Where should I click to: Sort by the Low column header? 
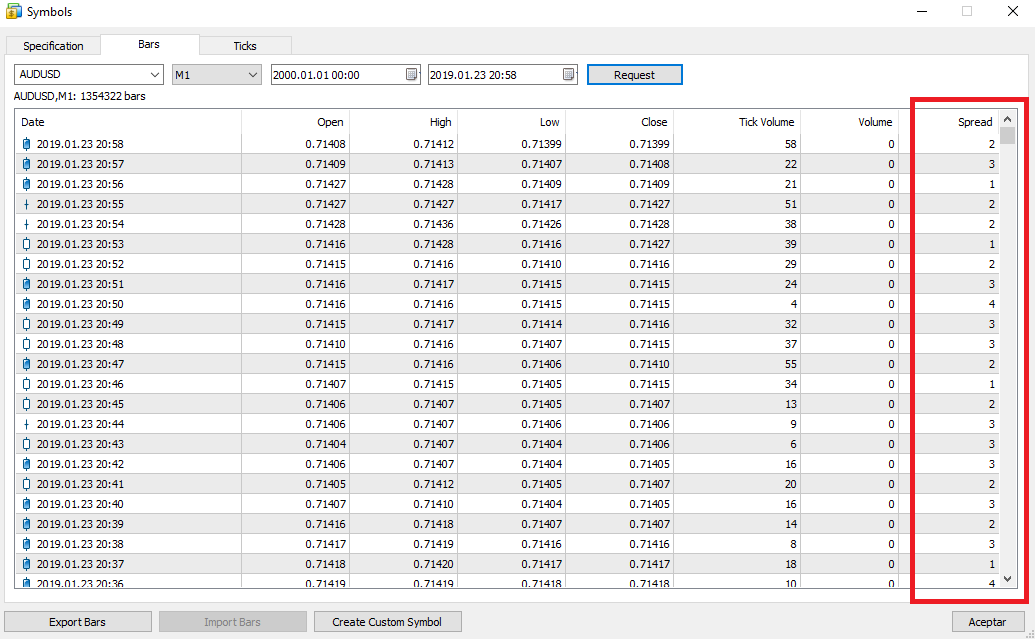pyautogui.click(x=512, y=121)
